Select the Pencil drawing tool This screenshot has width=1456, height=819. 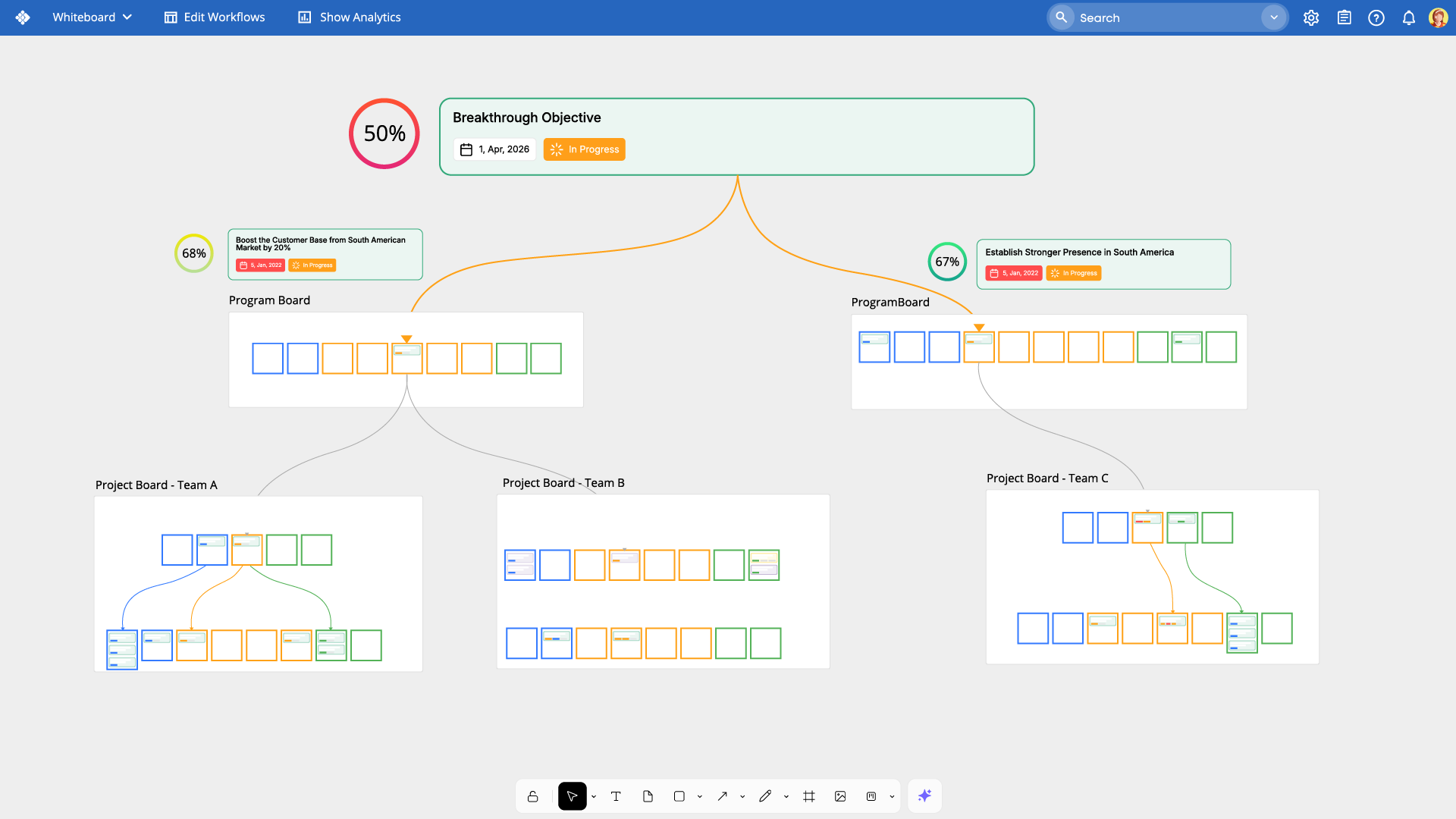click(765, 796)
